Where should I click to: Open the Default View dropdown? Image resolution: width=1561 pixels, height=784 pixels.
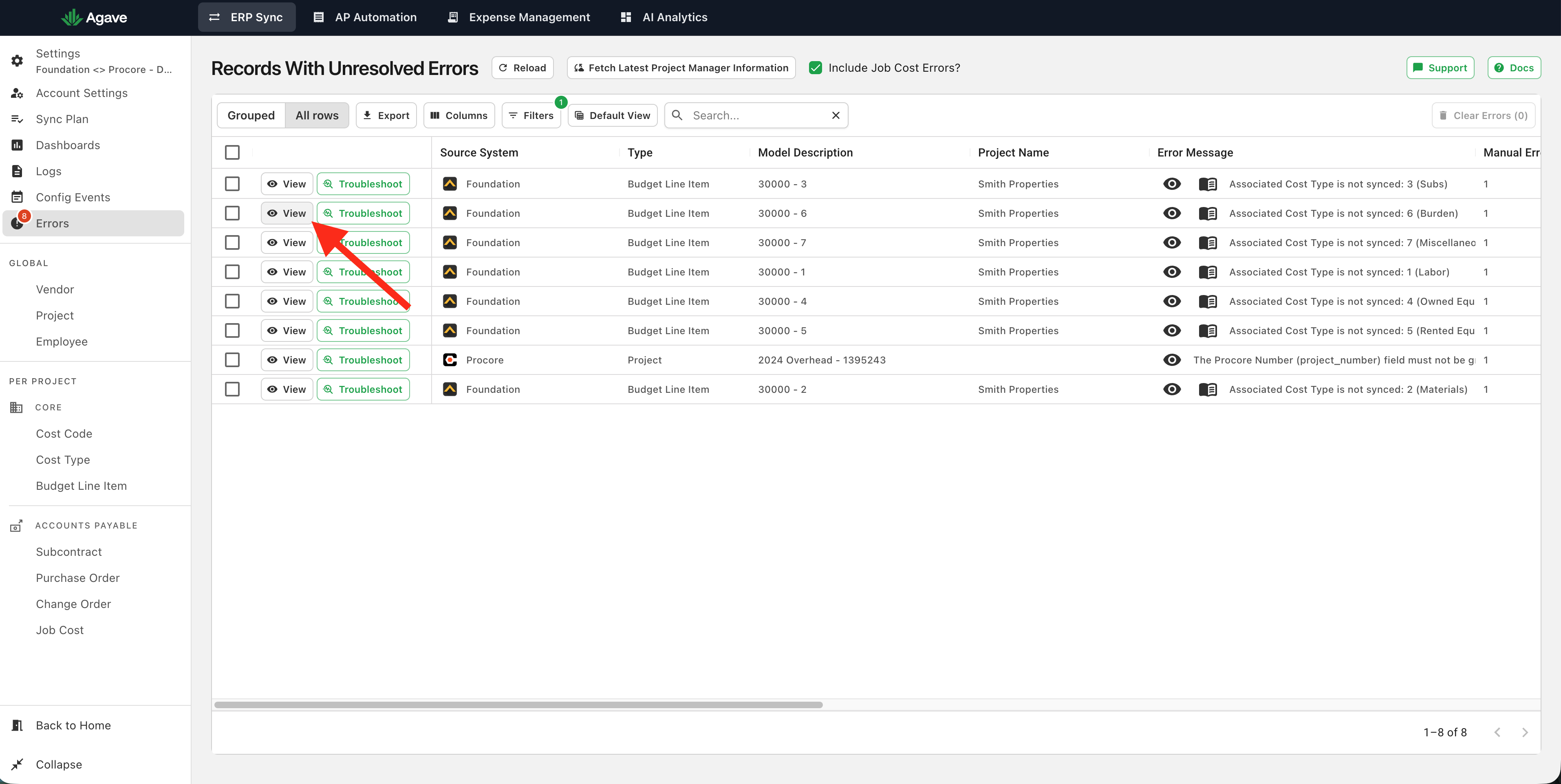point(613,115)
